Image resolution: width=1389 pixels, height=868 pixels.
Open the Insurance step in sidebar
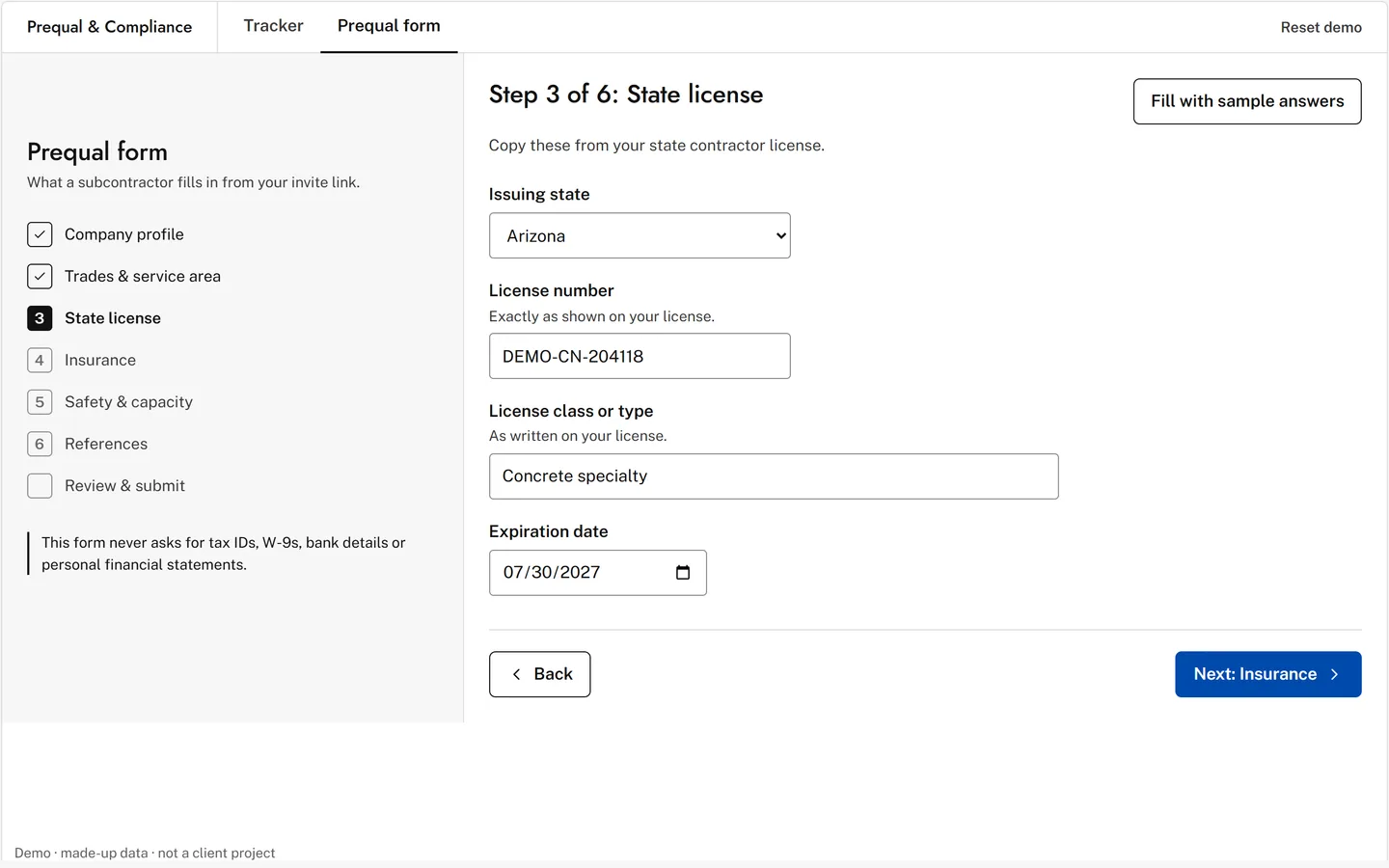[x=82, y=361]
